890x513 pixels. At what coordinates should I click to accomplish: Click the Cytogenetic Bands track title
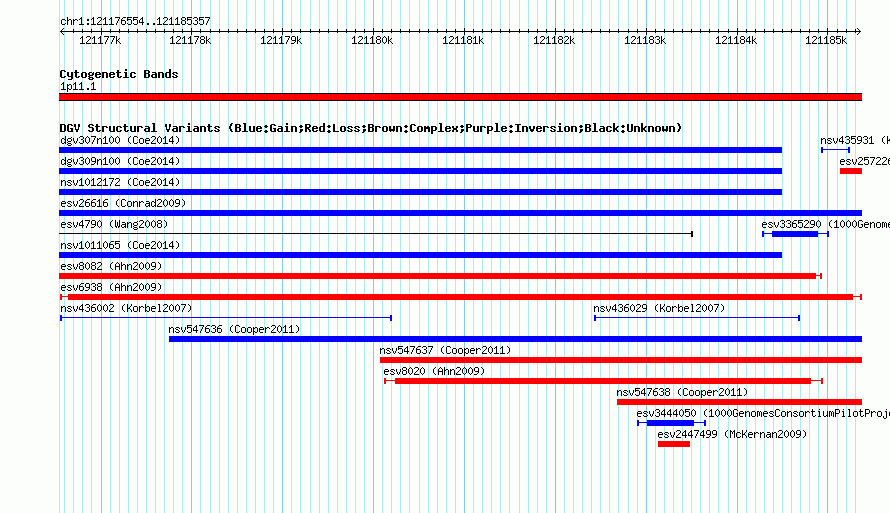[119, 74]
